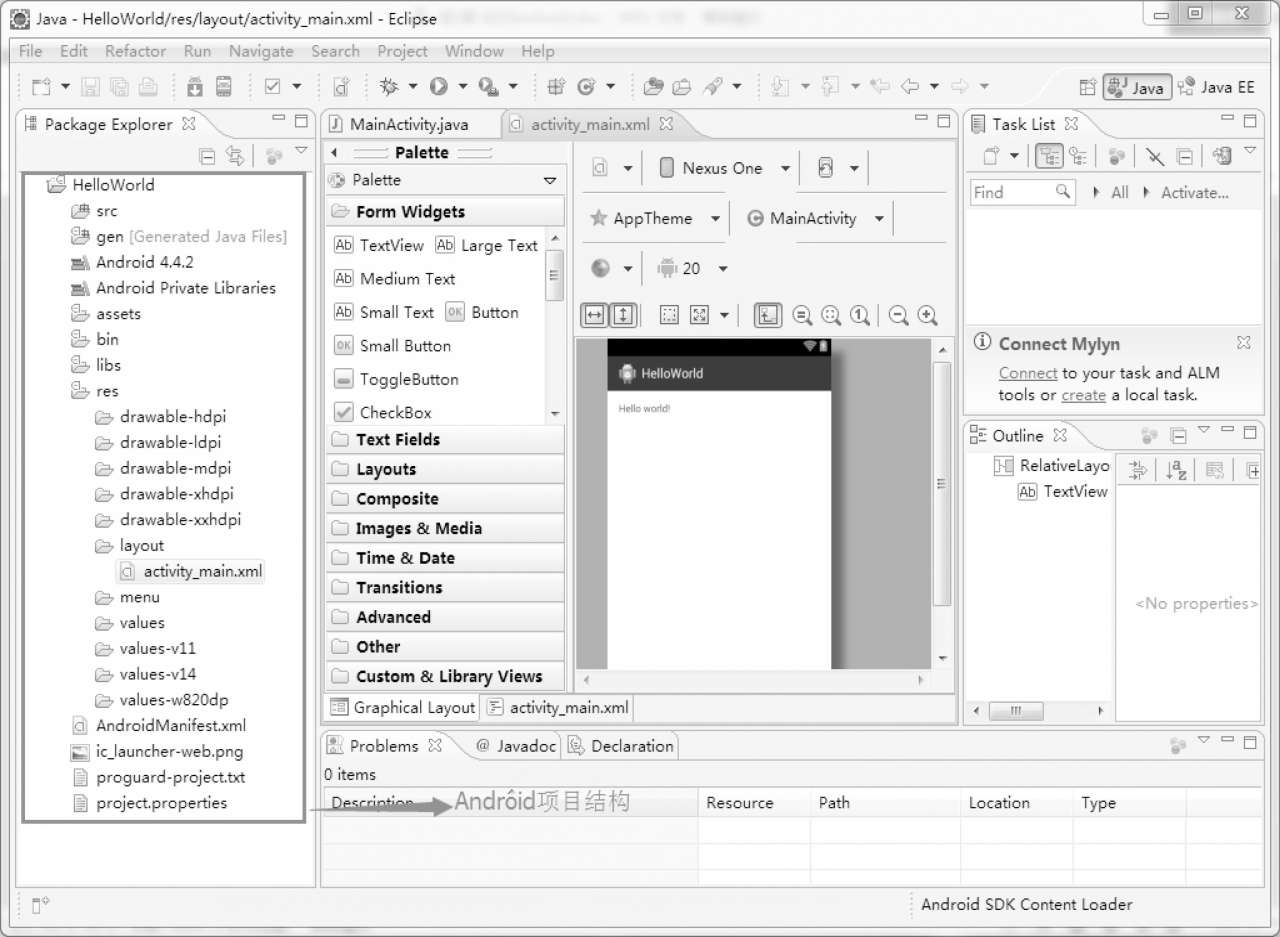Open the locale globe dropdown
Image resolution: width=1280 pixels, height=937 pixels.
pos(627,269)
